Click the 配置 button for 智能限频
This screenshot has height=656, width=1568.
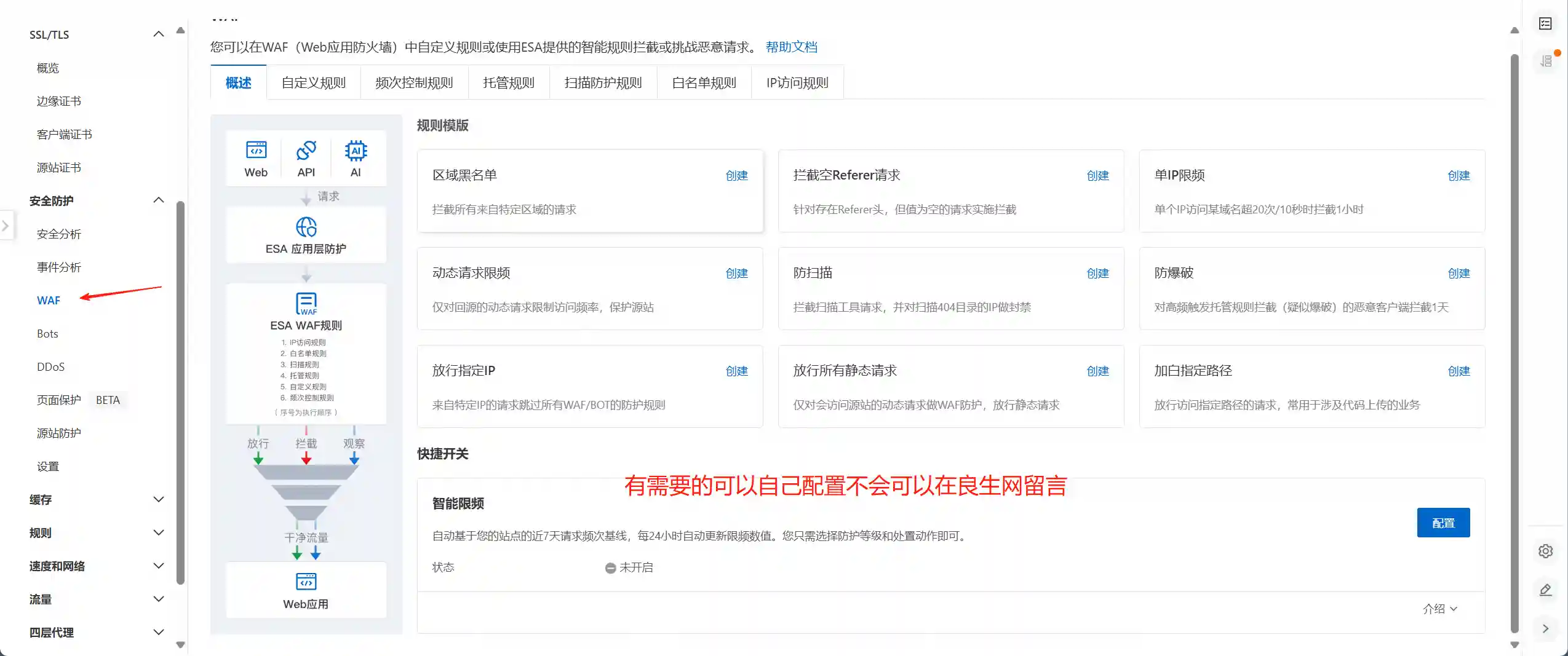click(1443, 522)
